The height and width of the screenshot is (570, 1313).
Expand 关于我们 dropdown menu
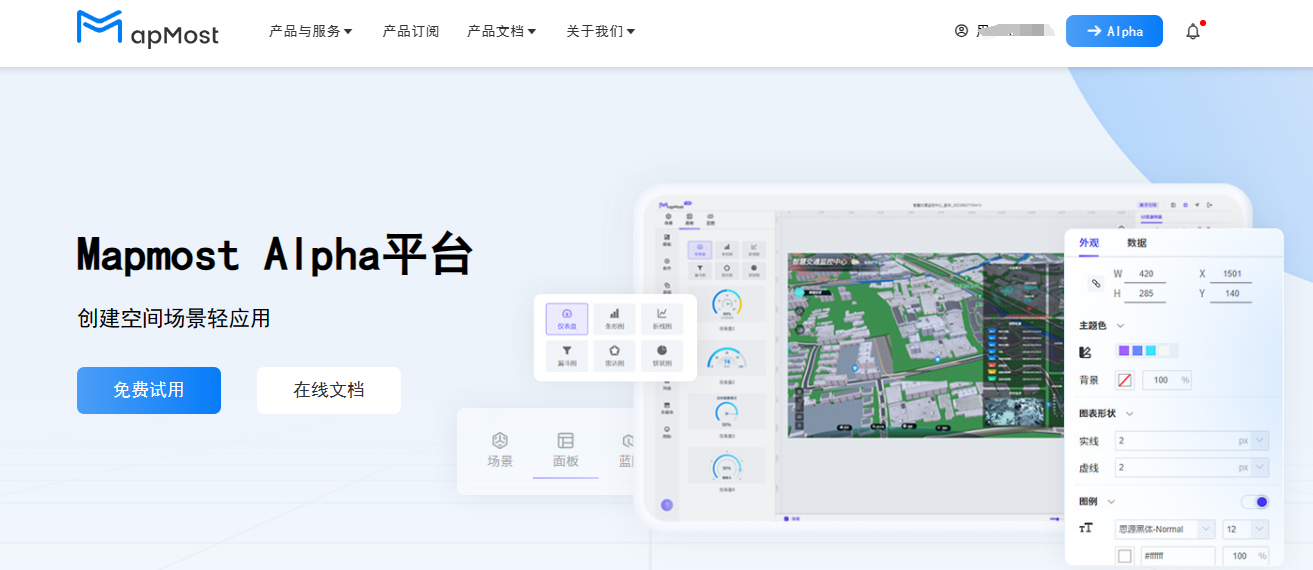tap(600, 31)
